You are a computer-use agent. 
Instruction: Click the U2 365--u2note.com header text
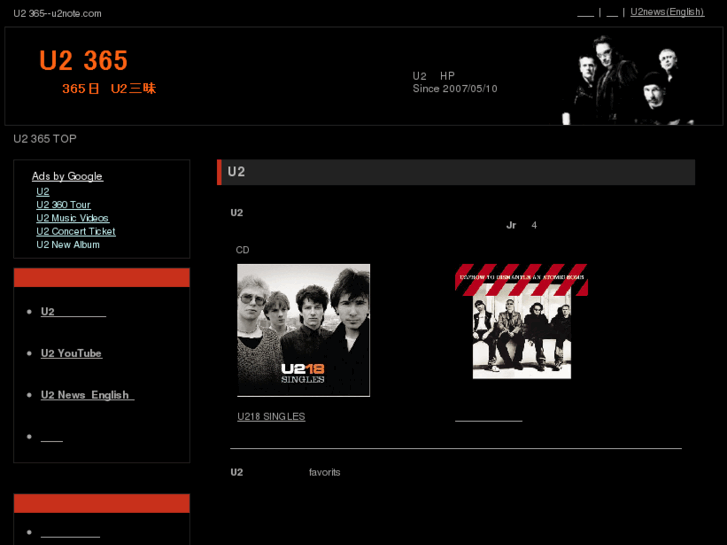pos(57,13)
